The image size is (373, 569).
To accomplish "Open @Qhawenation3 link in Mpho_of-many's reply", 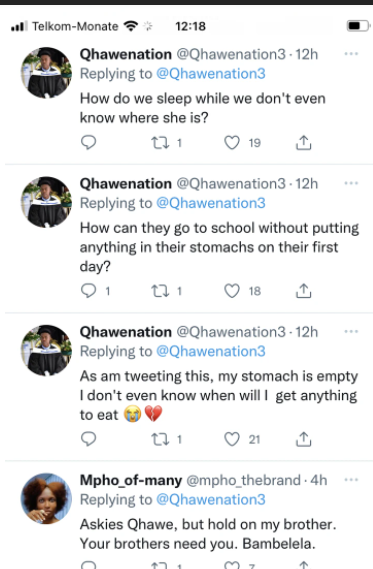I will [211, 500].
